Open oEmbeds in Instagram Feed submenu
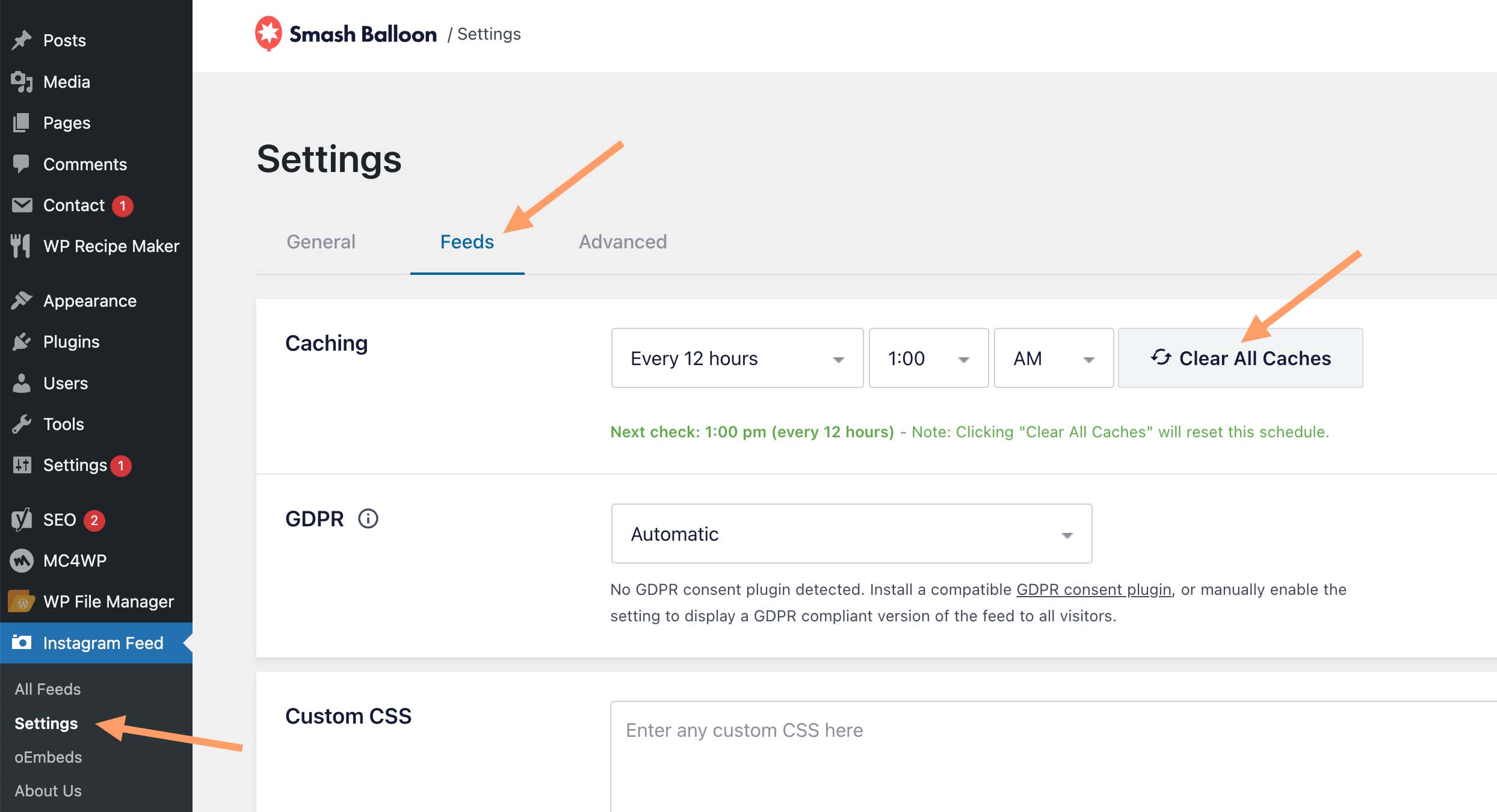Image resolution: width=1497 pixels, height=812 pixels. click(48, 757)
